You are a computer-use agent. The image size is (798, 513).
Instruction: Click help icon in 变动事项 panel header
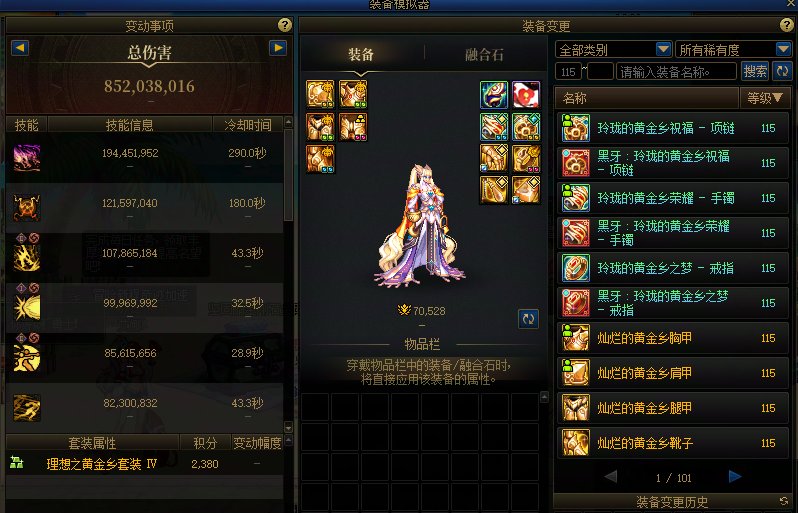coord(284,24)
